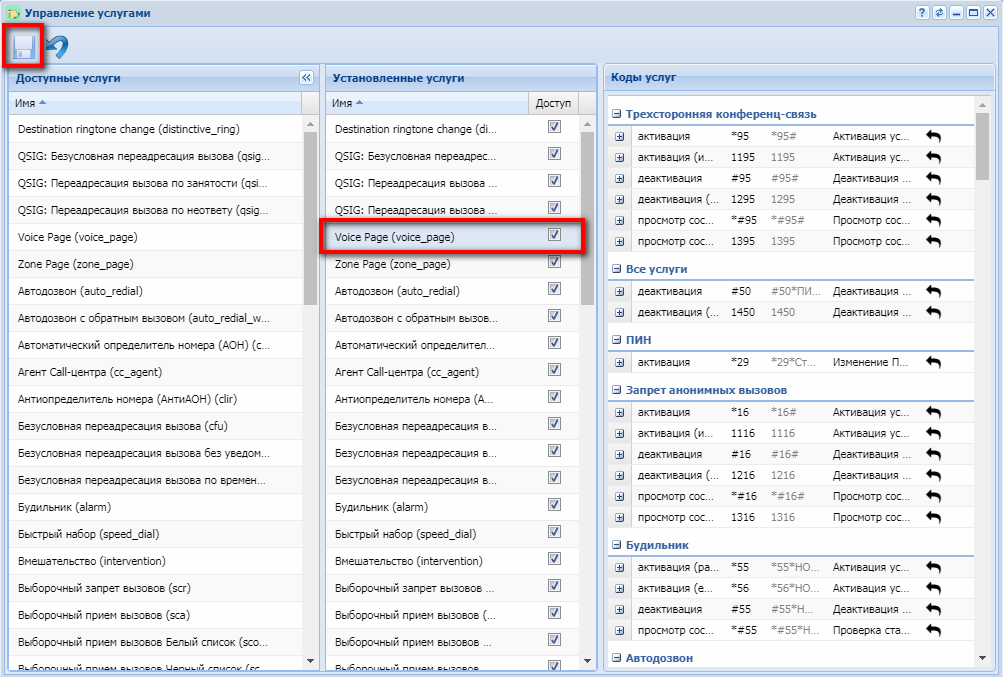Expand the *16 activation row details
This screenshot has width=1003, height=677.
point(619,412)
